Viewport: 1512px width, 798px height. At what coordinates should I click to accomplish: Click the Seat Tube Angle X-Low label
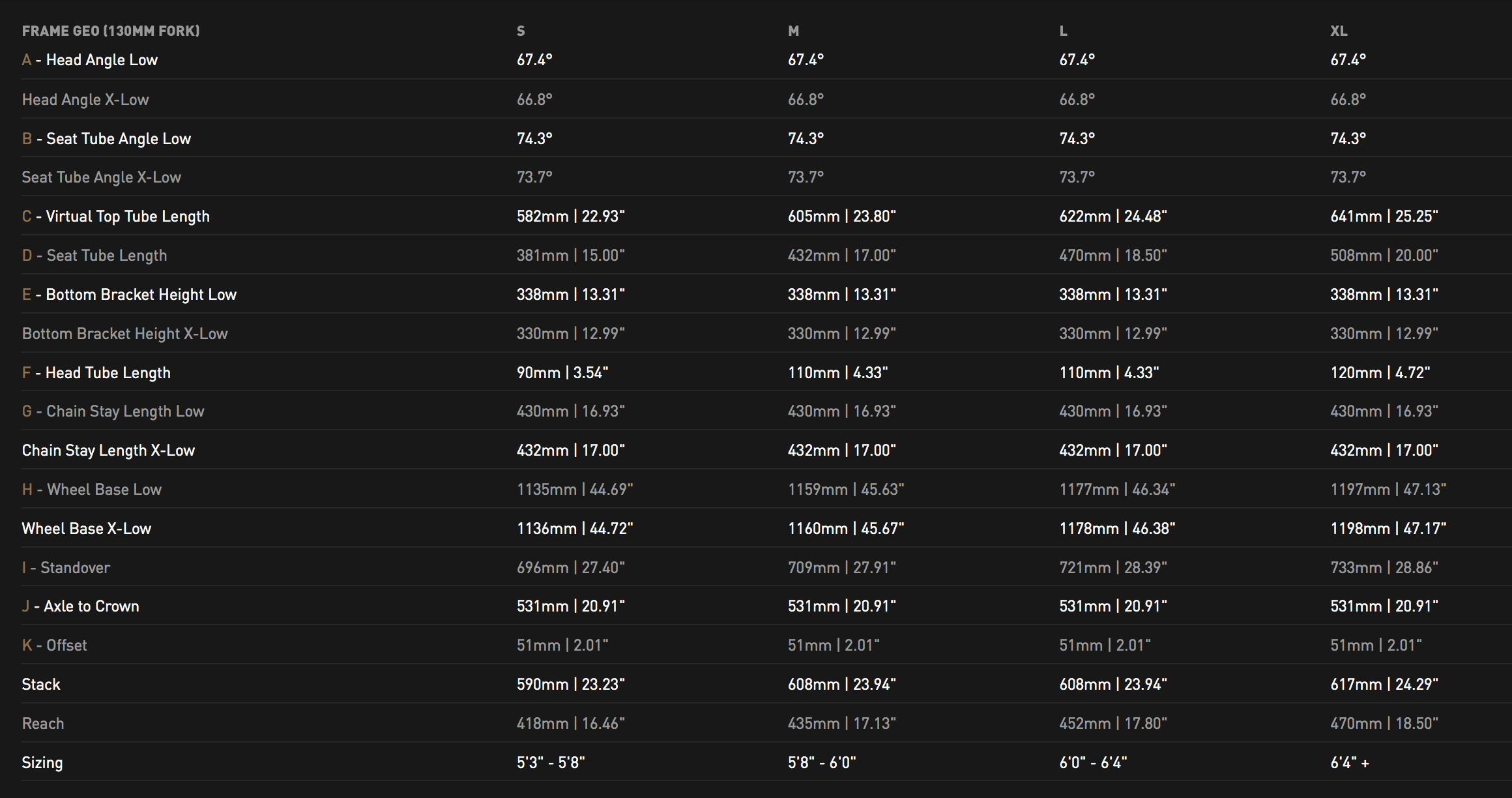coord(102,177)
